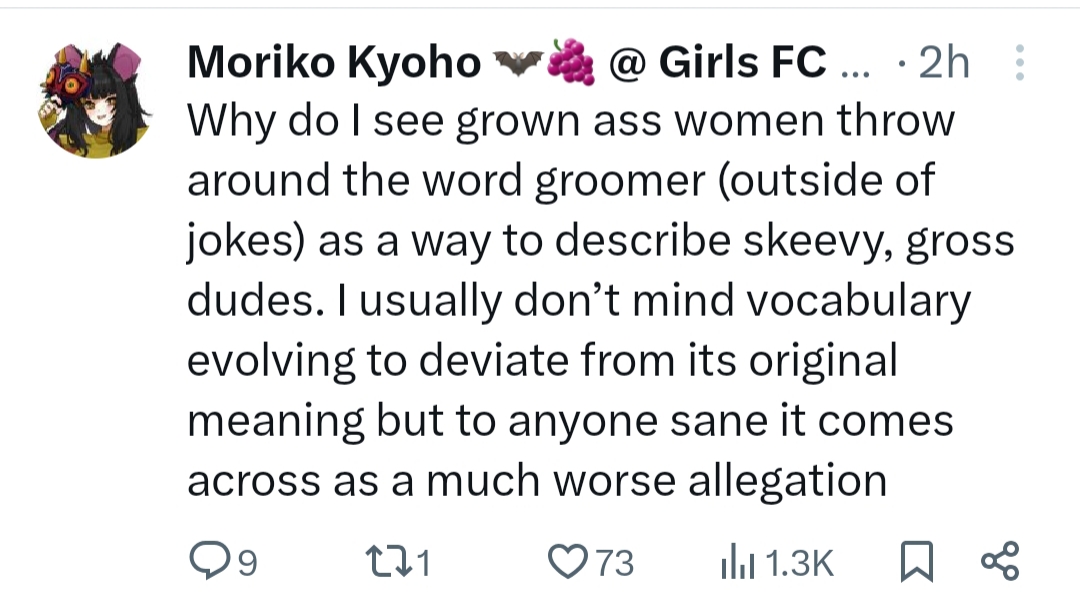Click the bat emoji after the name

pyautogui.click(x=517, y=63)
